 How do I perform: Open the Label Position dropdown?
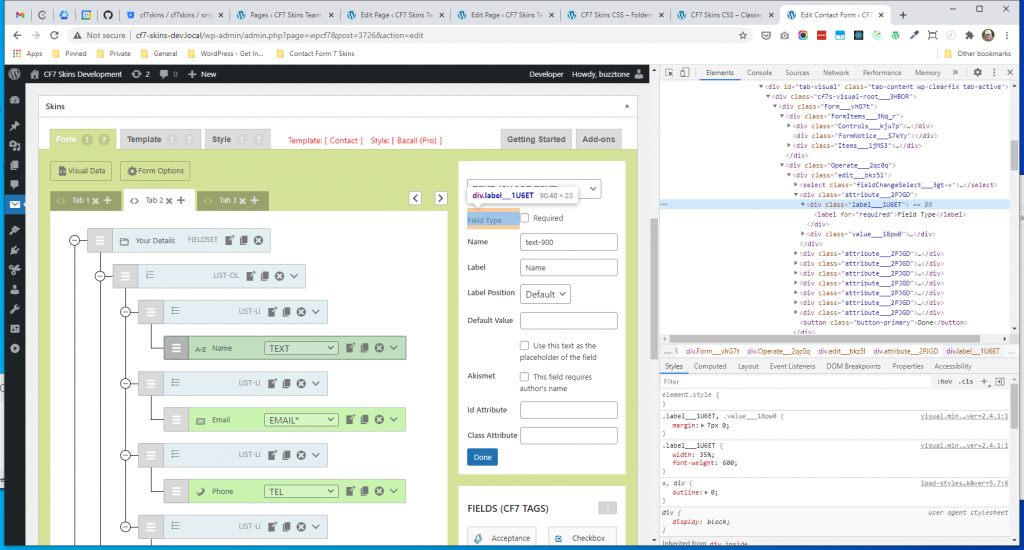coord(546,294)
